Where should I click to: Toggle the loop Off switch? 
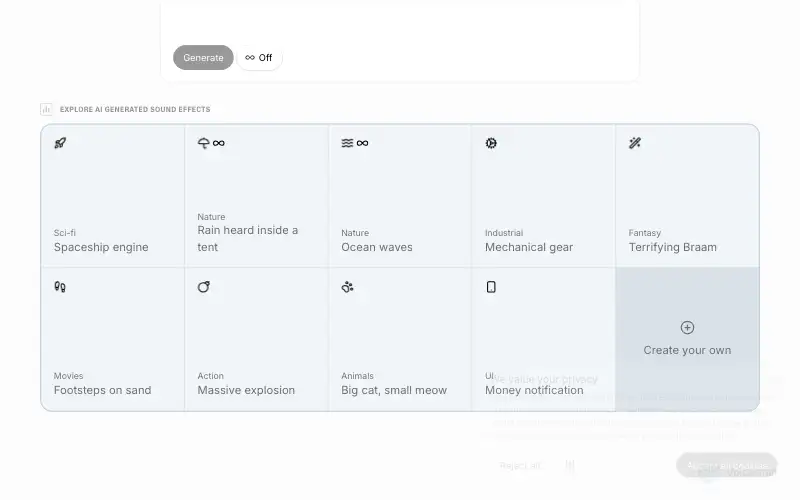point(259,58)
